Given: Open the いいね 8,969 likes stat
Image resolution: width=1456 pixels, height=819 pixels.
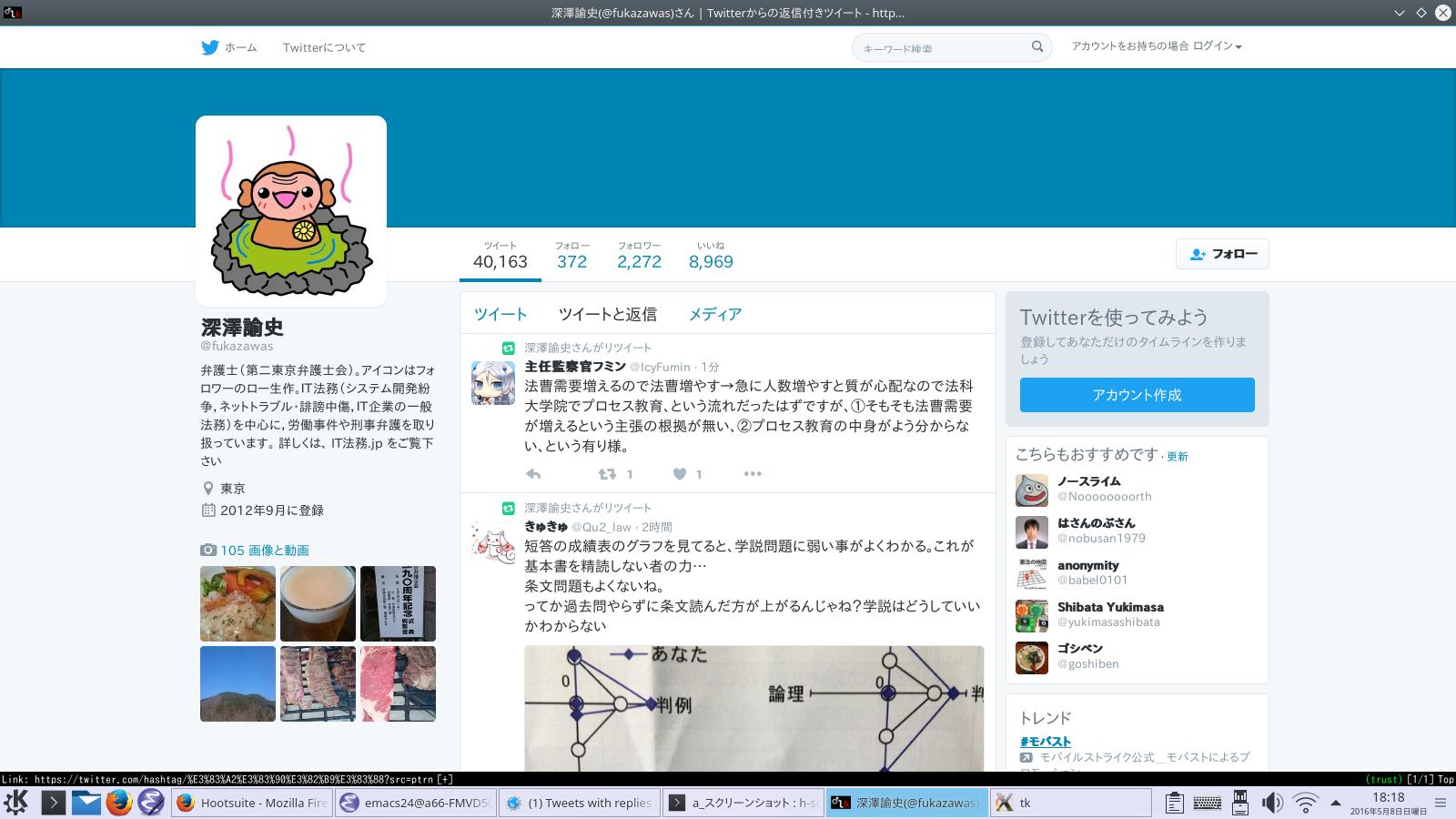Looking at the screenshot, I should [x=711, y=256].
